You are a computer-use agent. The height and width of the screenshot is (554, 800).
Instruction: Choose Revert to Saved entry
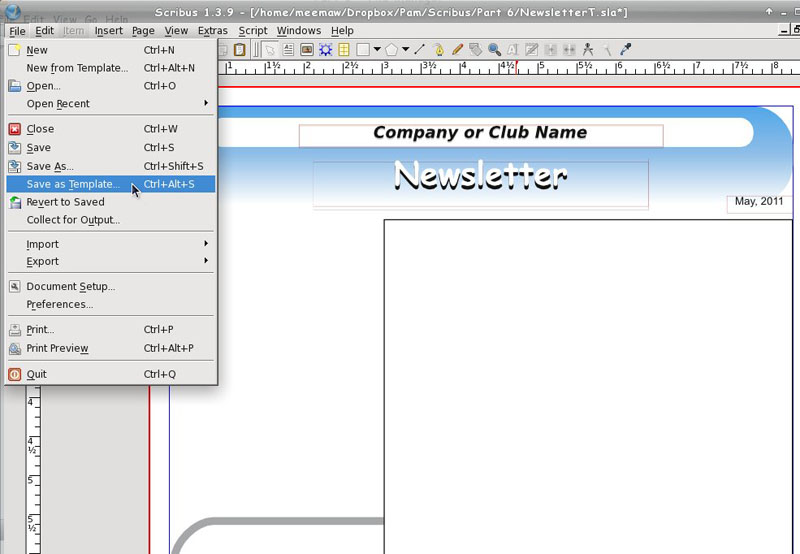point(111,202)
